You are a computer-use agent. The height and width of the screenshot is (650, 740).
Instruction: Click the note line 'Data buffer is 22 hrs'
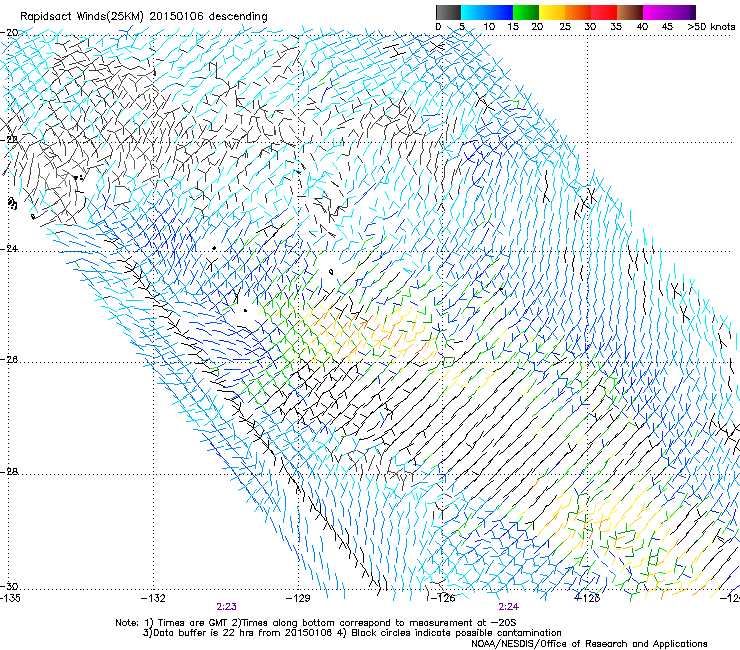pos(352,633)
